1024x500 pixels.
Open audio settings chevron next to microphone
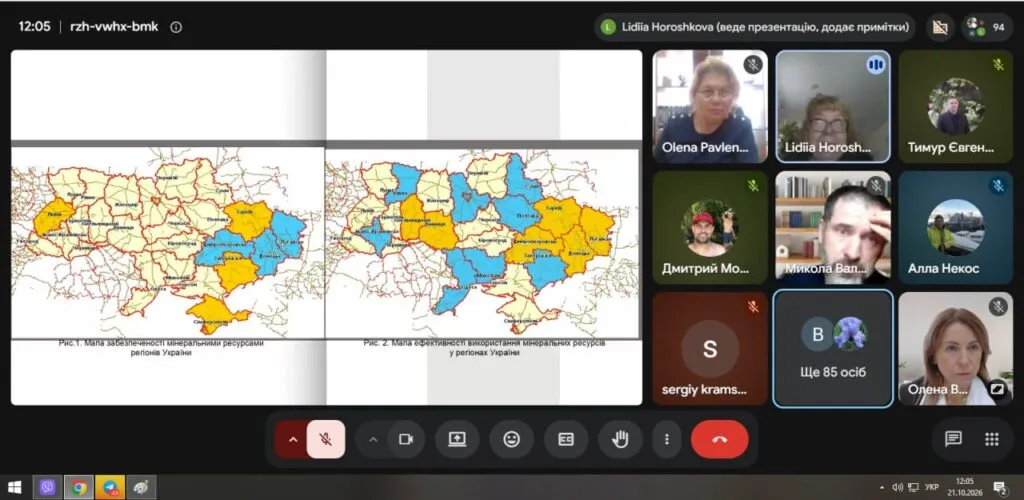pyautogui.click(x=293, y=439)
